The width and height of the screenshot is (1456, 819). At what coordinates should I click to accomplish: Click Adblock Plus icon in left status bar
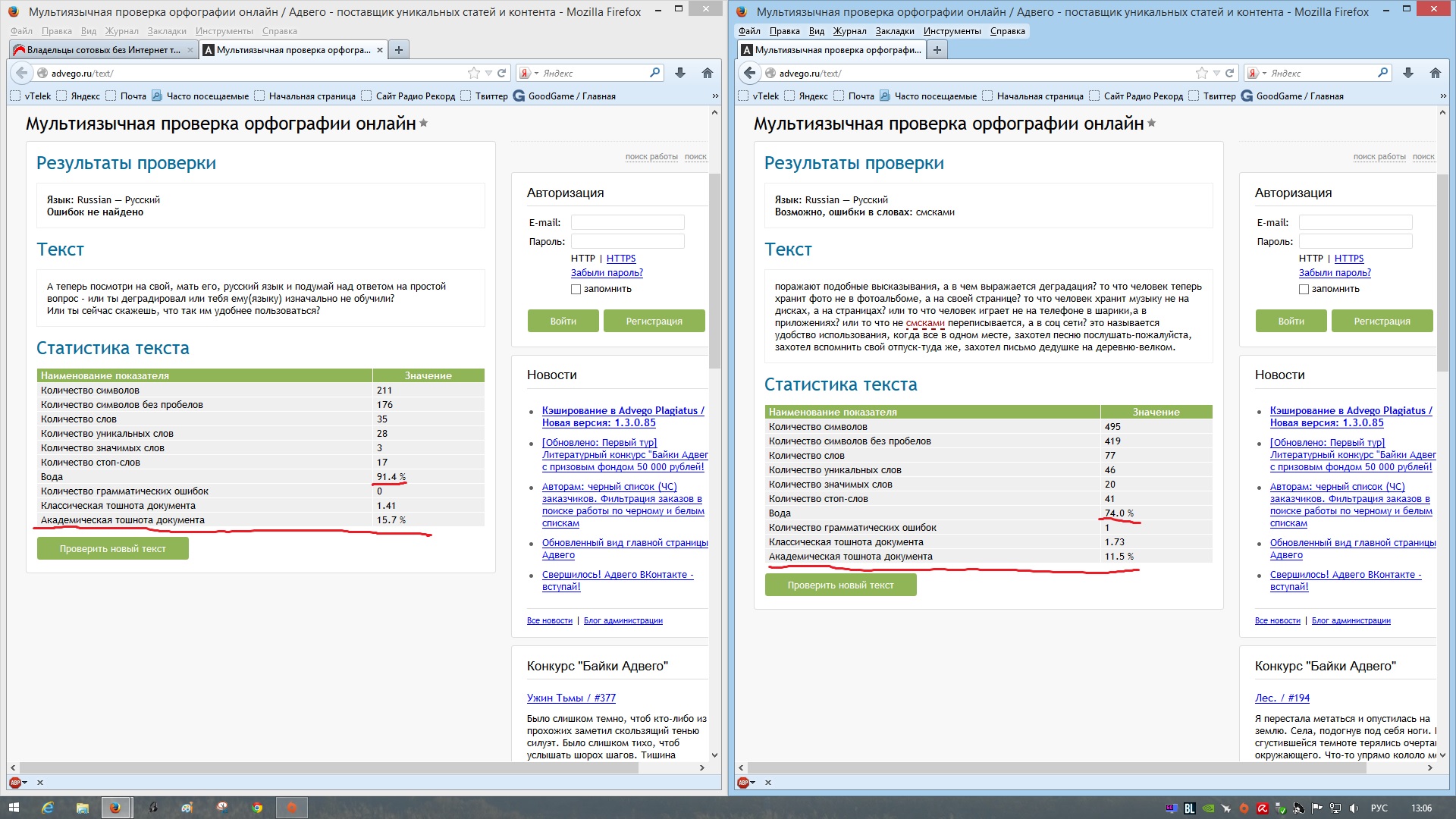pyautogui.click(x=15, y=782)
